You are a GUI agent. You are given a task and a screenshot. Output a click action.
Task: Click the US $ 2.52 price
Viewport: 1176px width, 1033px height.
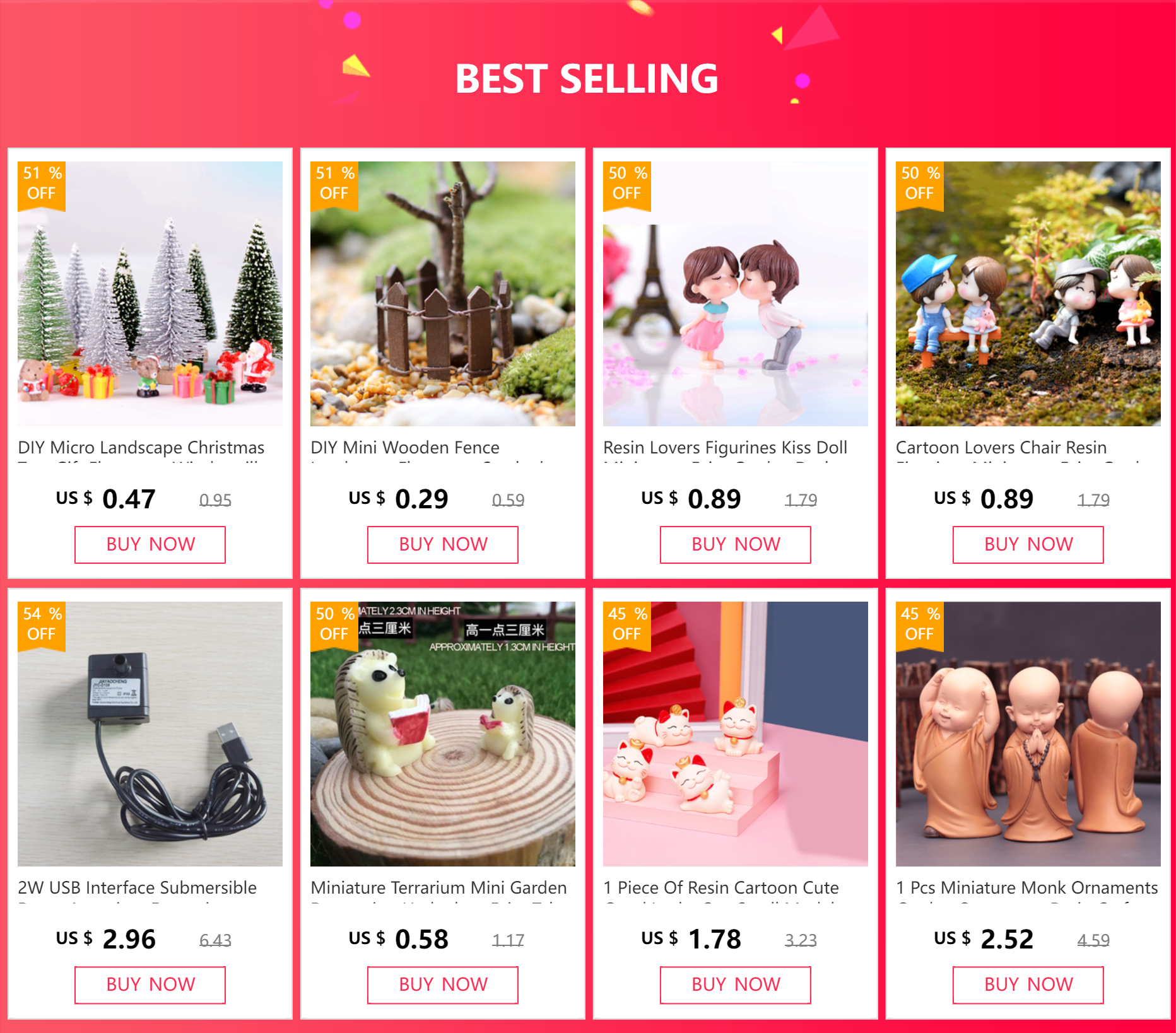coord(984,939)
